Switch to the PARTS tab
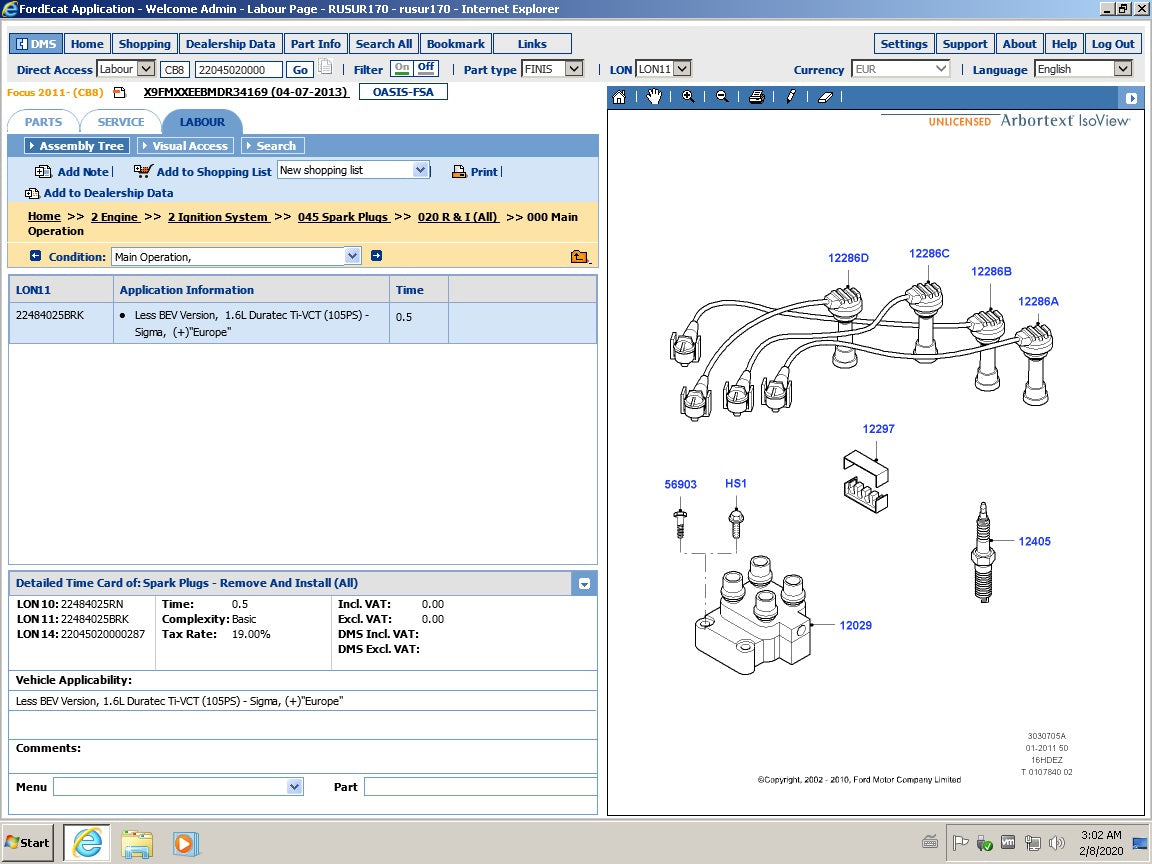Screen dimensions: 1152x864 (43, 122)
